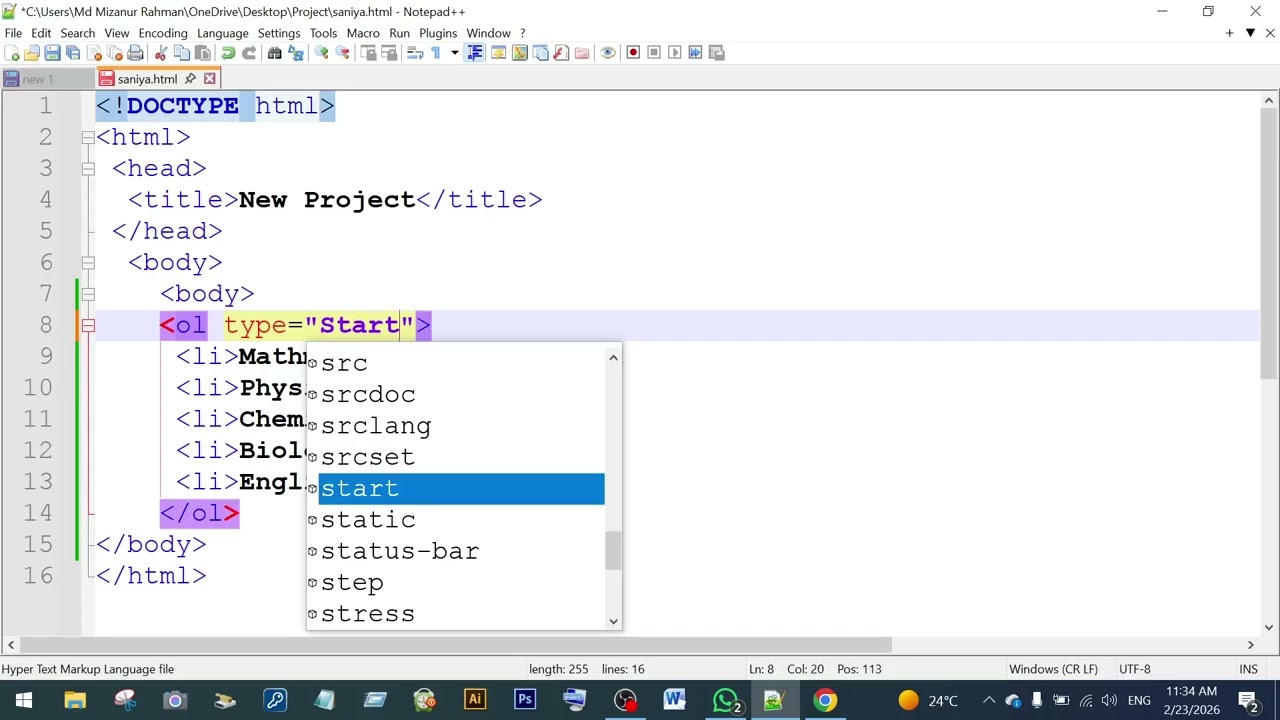Start macro recording with red dot icon
The height and width of the screenshot is (720, 1280).
click(x=633, y=53)
